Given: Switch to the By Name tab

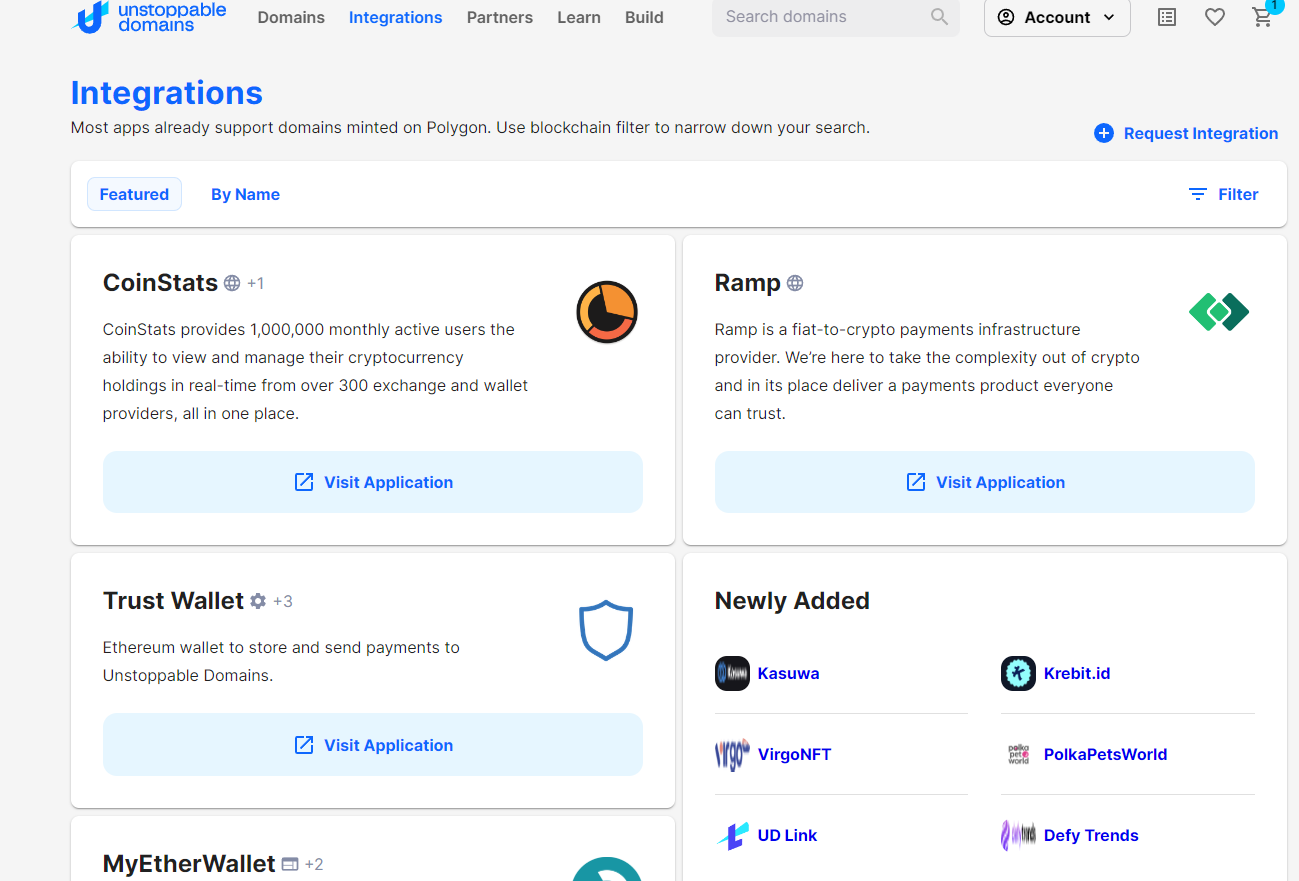Looking at the screenshot, I should click(245, 194).
